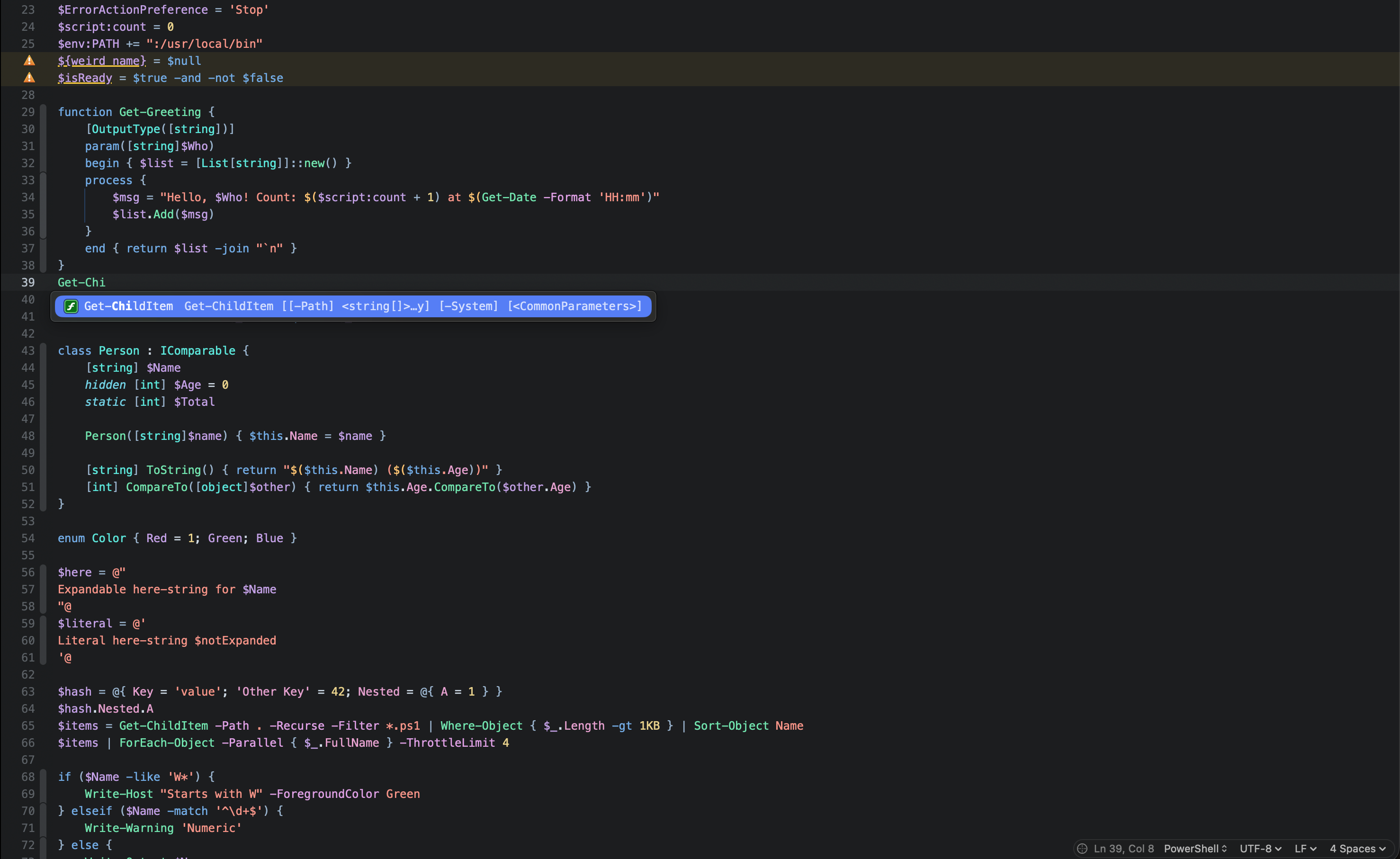Click the typed text Get-Chi on line 39

[81, 282]
